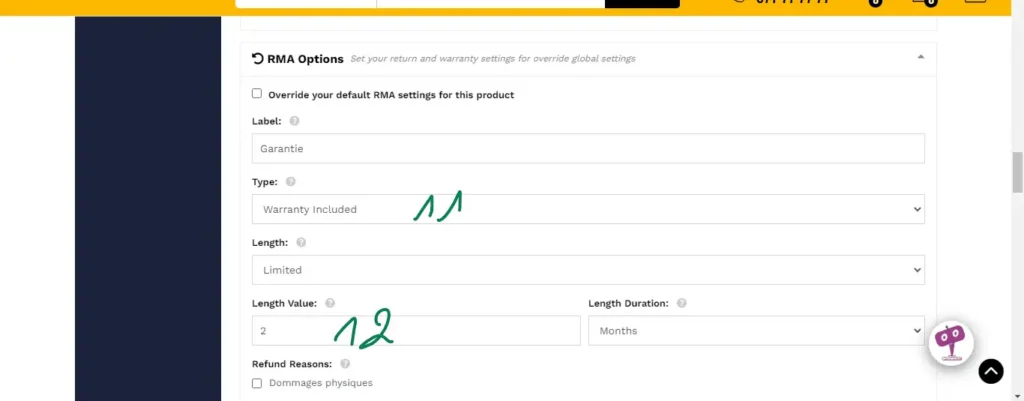Image resolution: width=1024 pixels, height=401 pixels.
Task: Click the help icon beside Length Value
Action: 330,303
